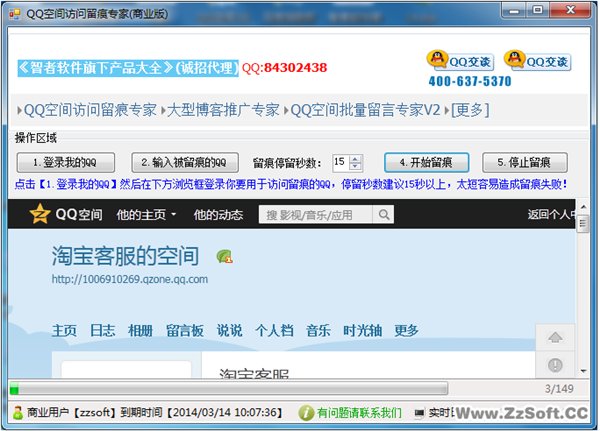Screen dimensions: 600x431
Task: Click the browser pane scrollbar down arrow
Action: (x=583, y=371)
